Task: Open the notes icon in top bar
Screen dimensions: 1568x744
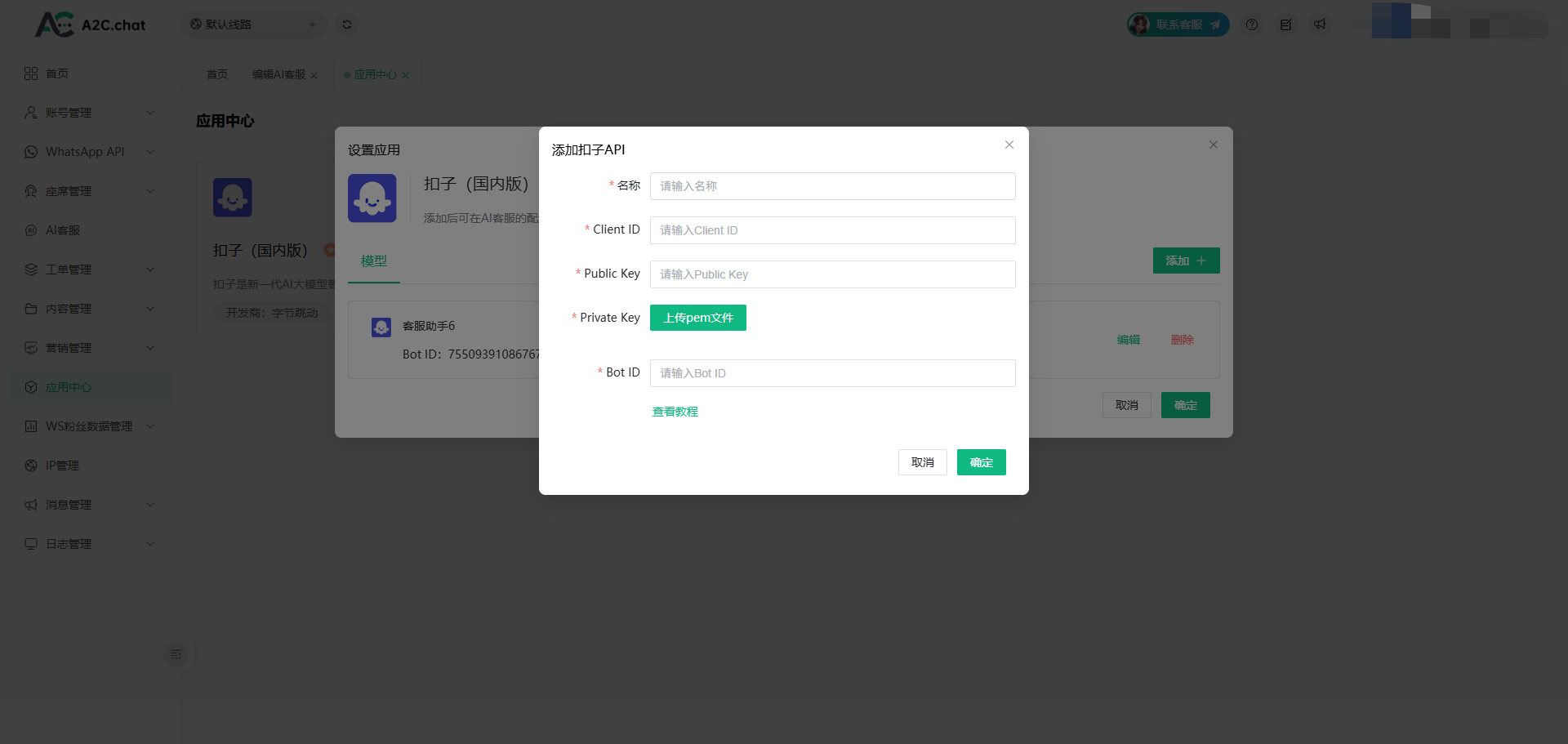Action: click(1285, 25)
